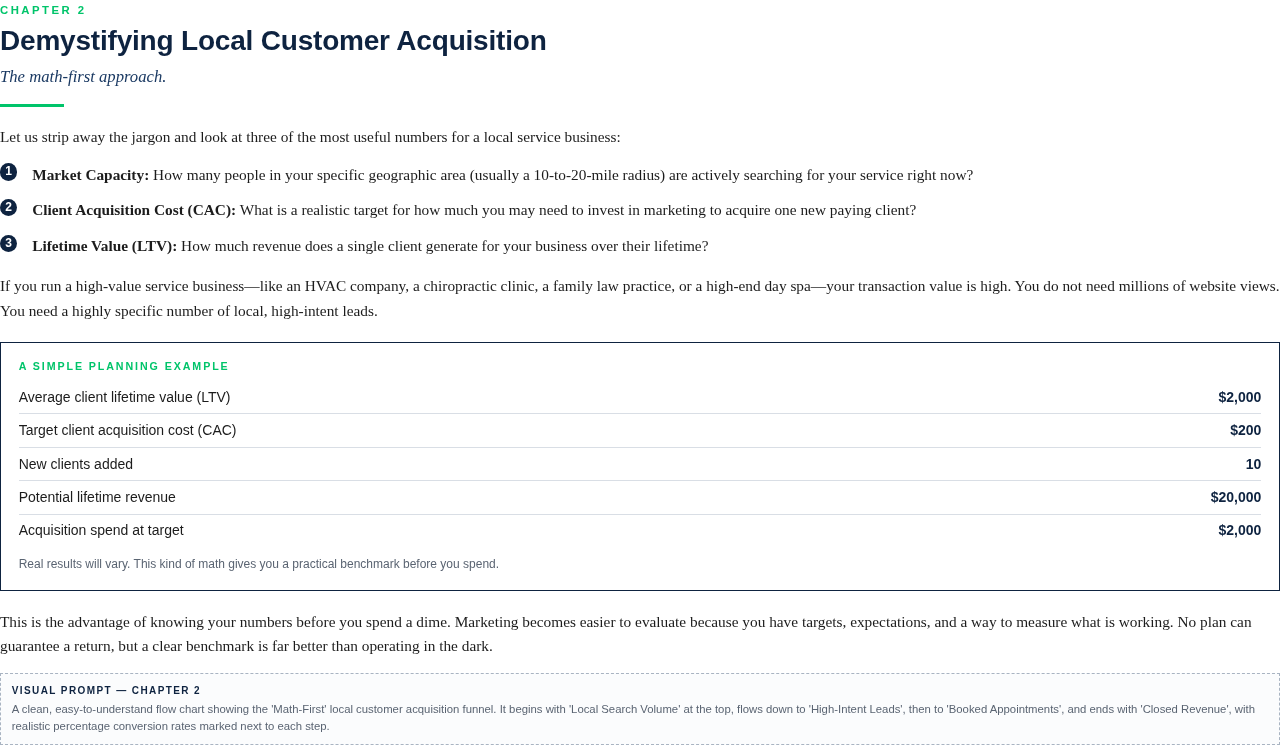Screen dimensions: 1280x745
Task: Select the Demystifying Local Customer Acquisition heading
Action: coord(273,41)
